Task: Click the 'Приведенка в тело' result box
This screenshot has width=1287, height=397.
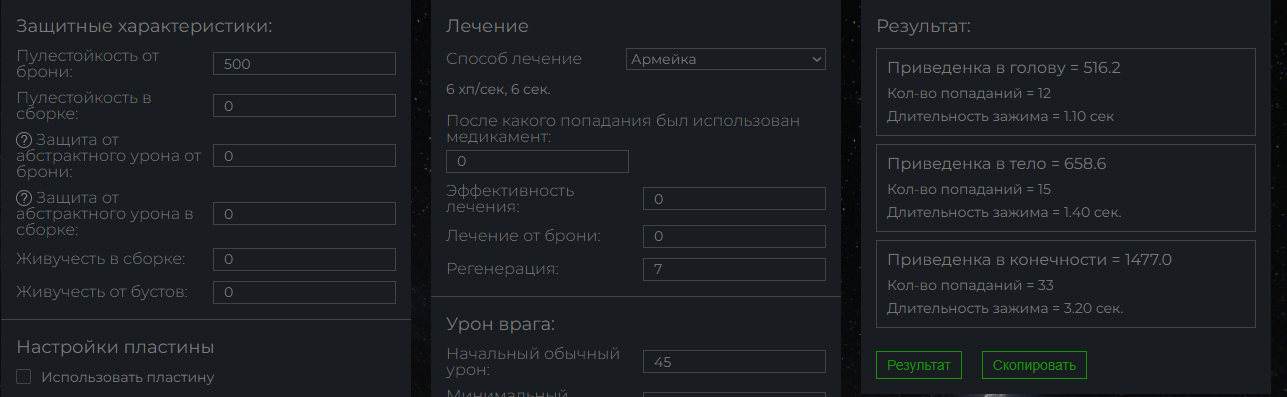Action: [x=1065, y=188]
